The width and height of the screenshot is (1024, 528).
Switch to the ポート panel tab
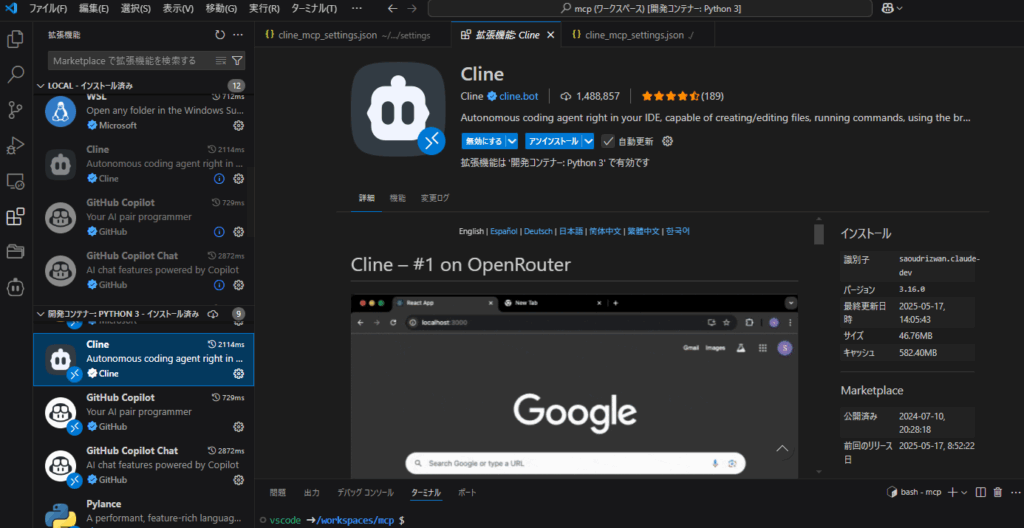[x=467, y=493]
